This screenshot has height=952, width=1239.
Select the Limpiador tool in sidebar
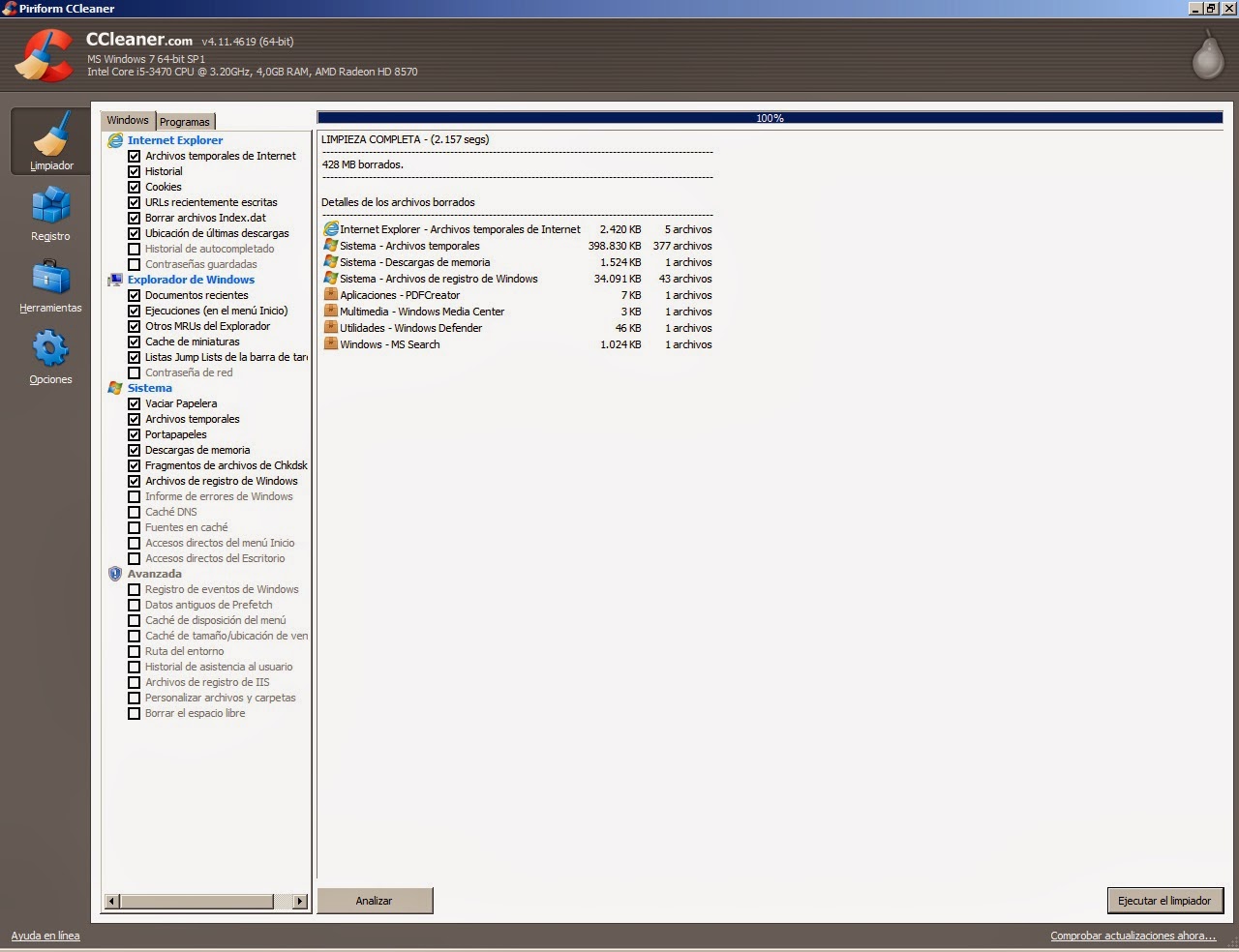(x=50, y=141)
